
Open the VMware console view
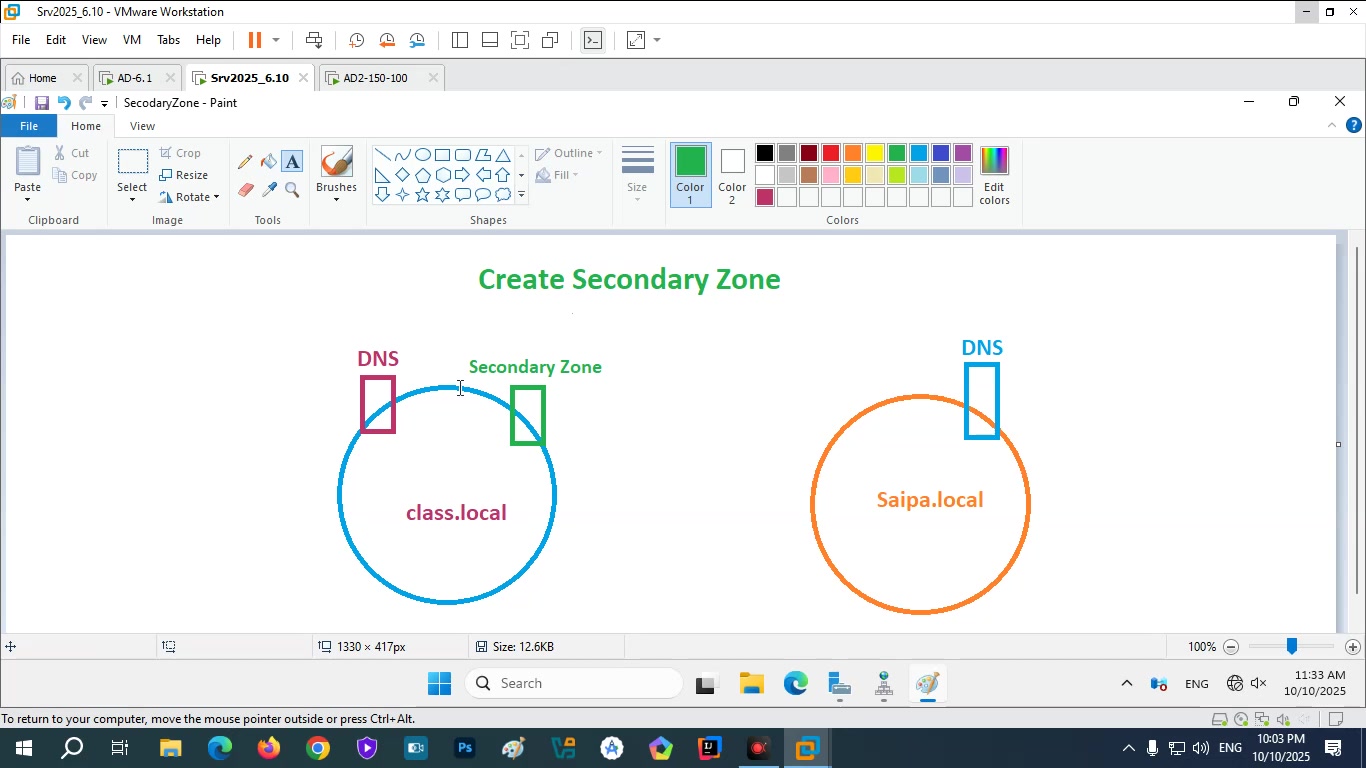(593, 41)
